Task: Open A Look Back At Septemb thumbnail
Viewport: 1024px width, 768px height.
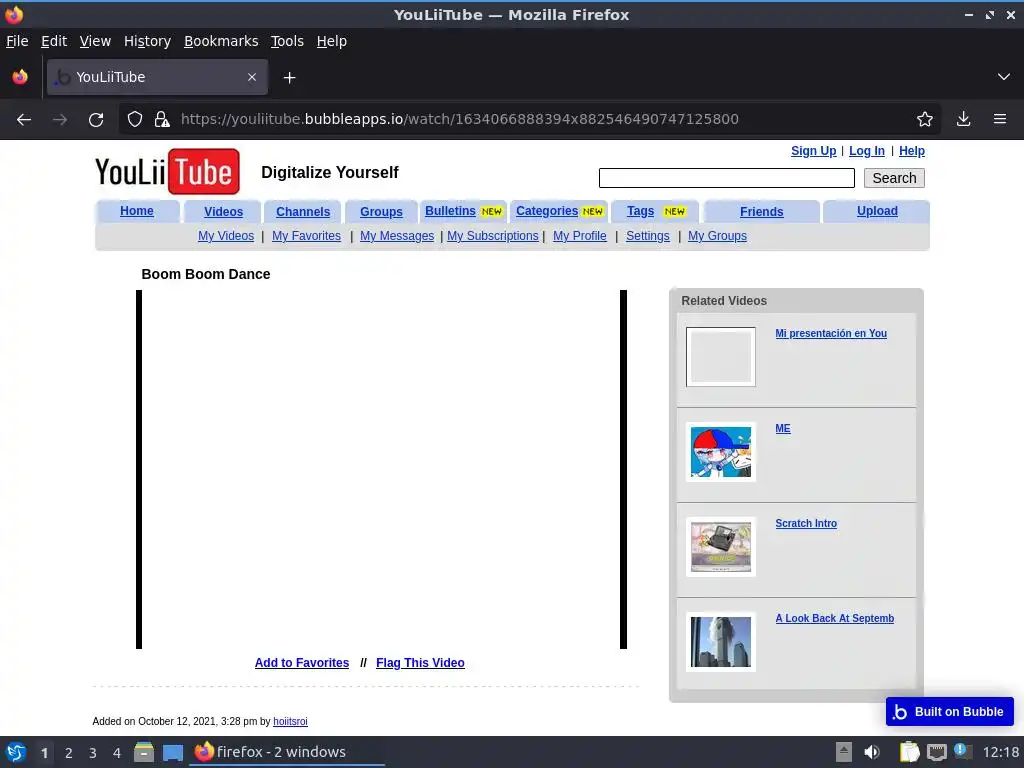Action: 720,642
